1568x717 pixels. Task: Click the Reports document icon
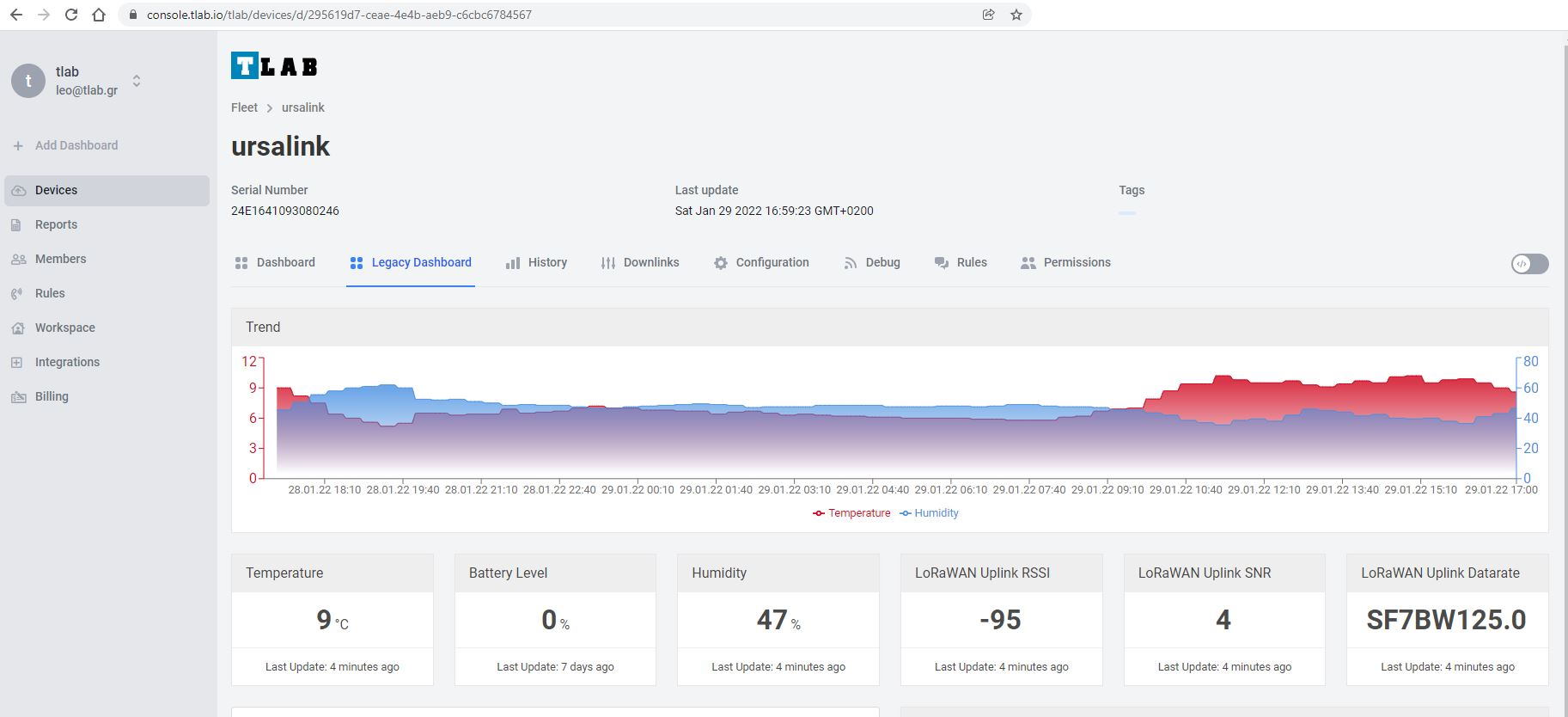click(17, 224)
